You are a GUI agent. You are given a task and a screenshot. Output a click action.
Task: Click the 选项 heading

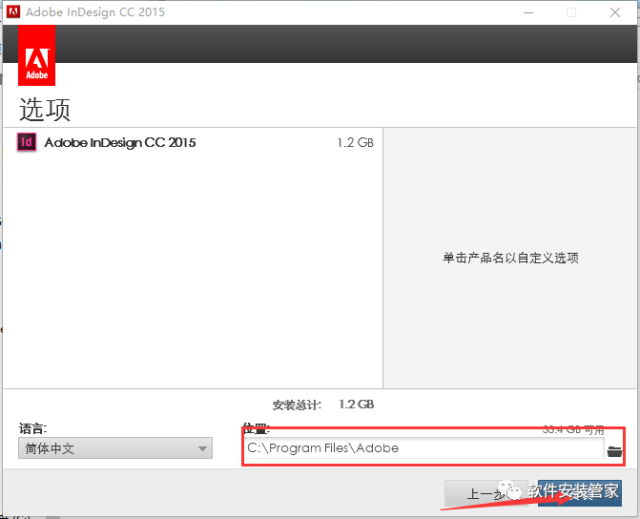click(45, 109)
